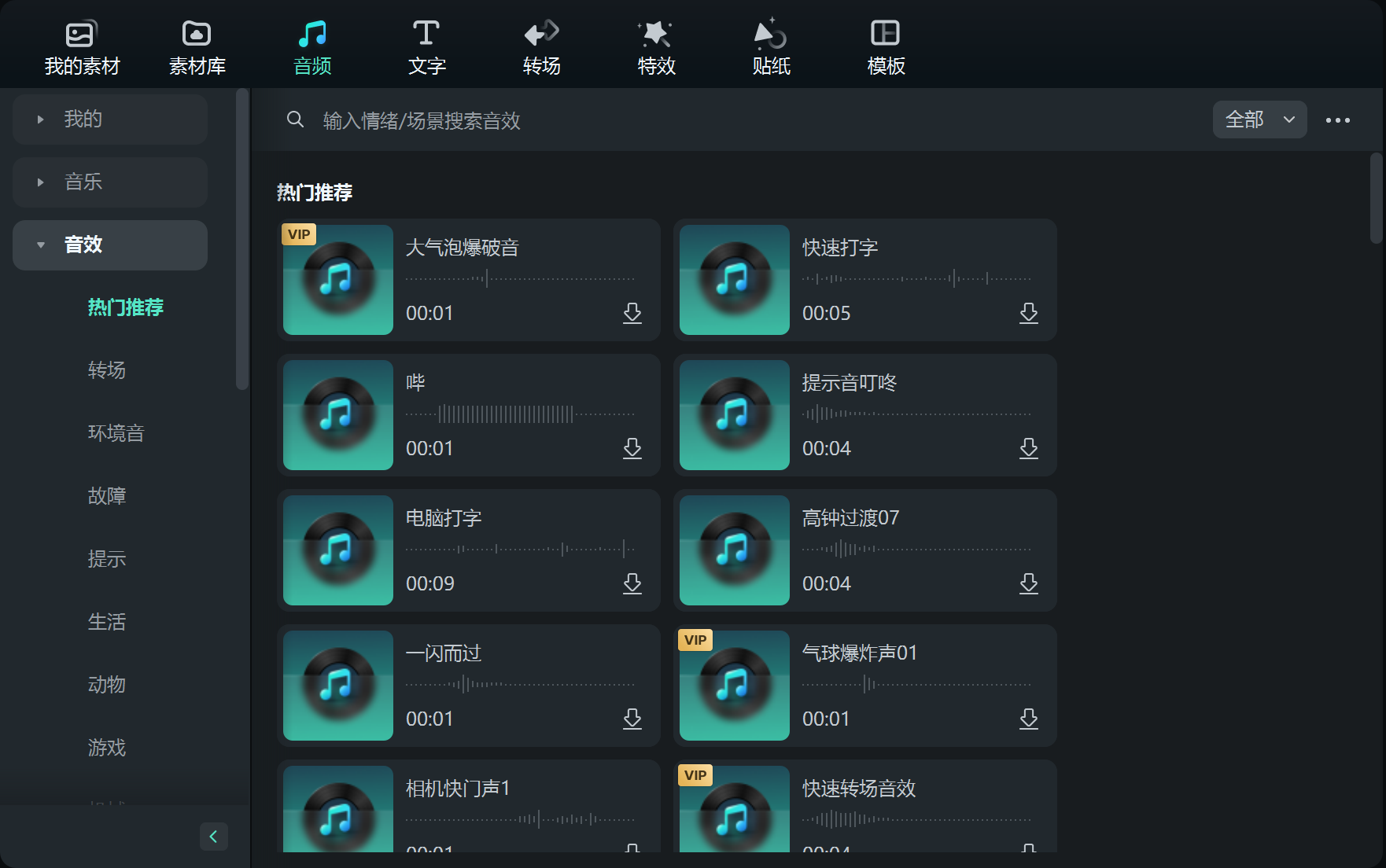This screenshot has width=1386, height=868.
Task: Switch to the 素材库 tab
Action: pos(196,45)
